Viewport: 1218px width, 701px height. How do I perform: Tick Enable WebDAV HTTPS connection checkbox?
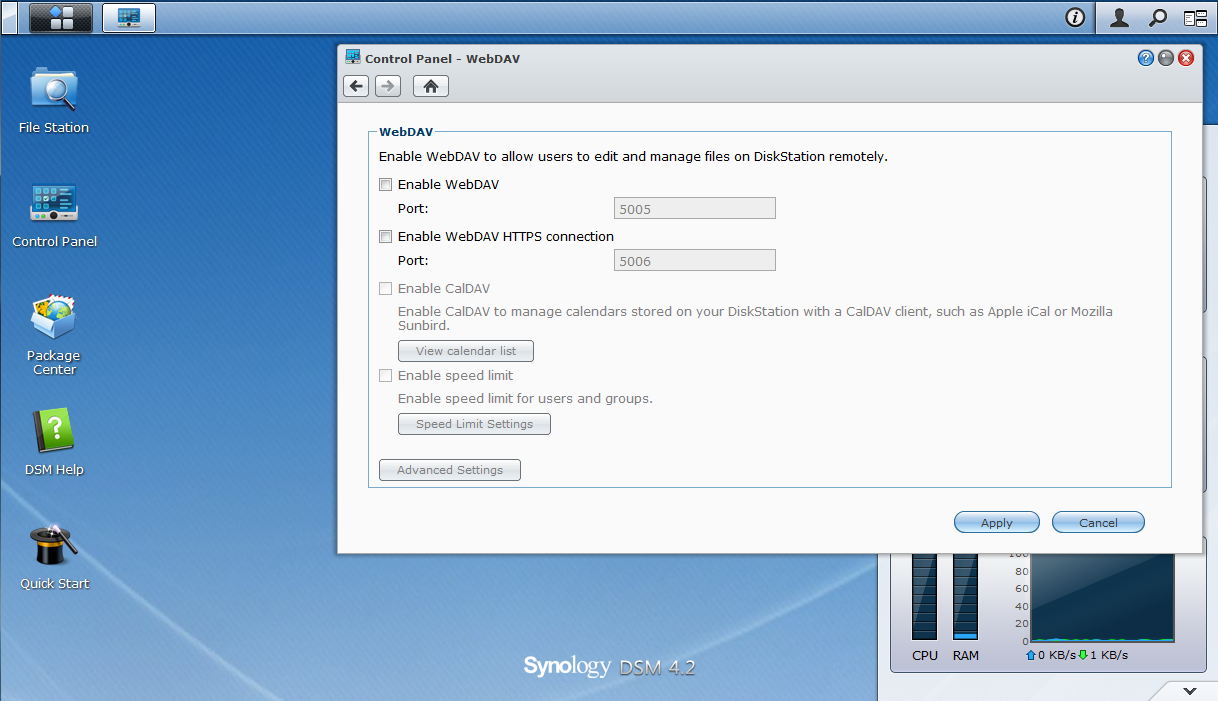point(385,237)
